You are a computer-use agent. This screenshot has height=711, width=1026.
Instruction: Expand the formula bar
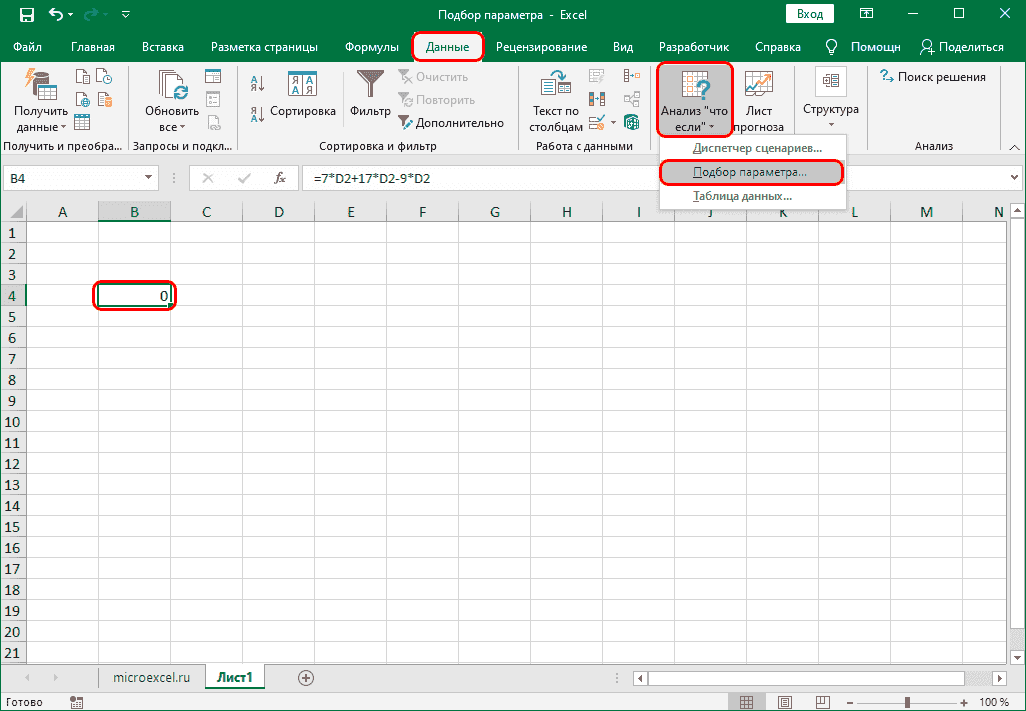[1014, 178]
